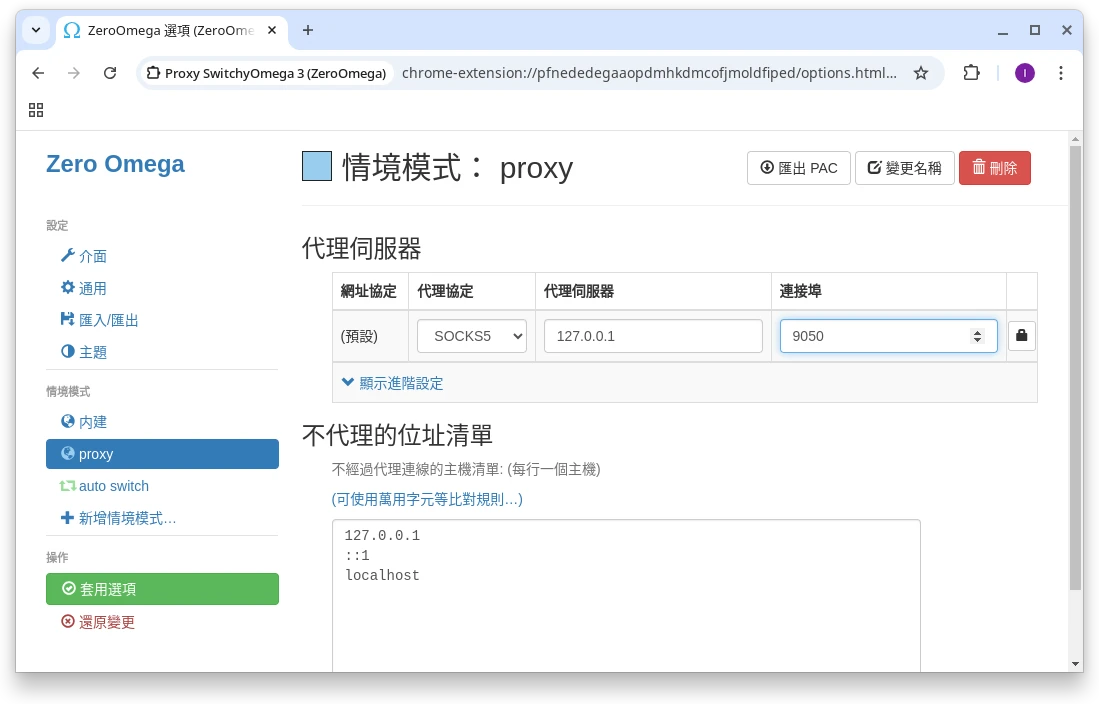Screen dimensions: 1099x704
Task: Click the lock icon for proxy authentication
Action: click(x=1021, y=336)
